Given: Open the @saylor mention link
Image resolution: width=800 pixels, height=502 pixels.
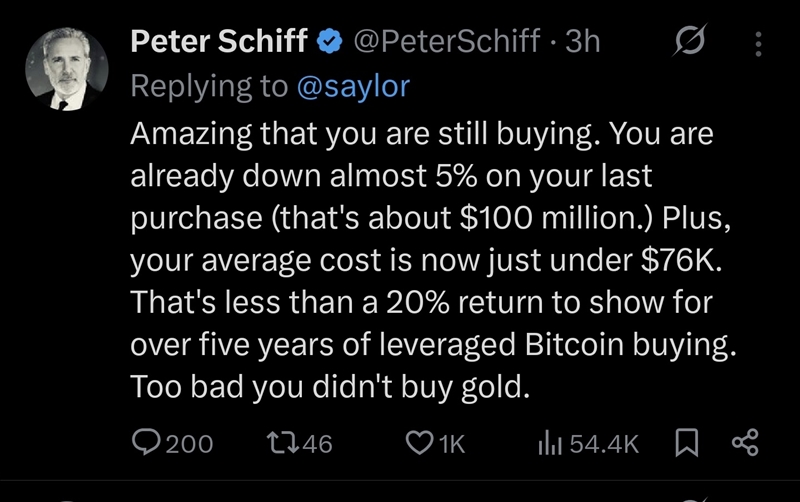Looking at the screenshot, I should click(353, 87).
